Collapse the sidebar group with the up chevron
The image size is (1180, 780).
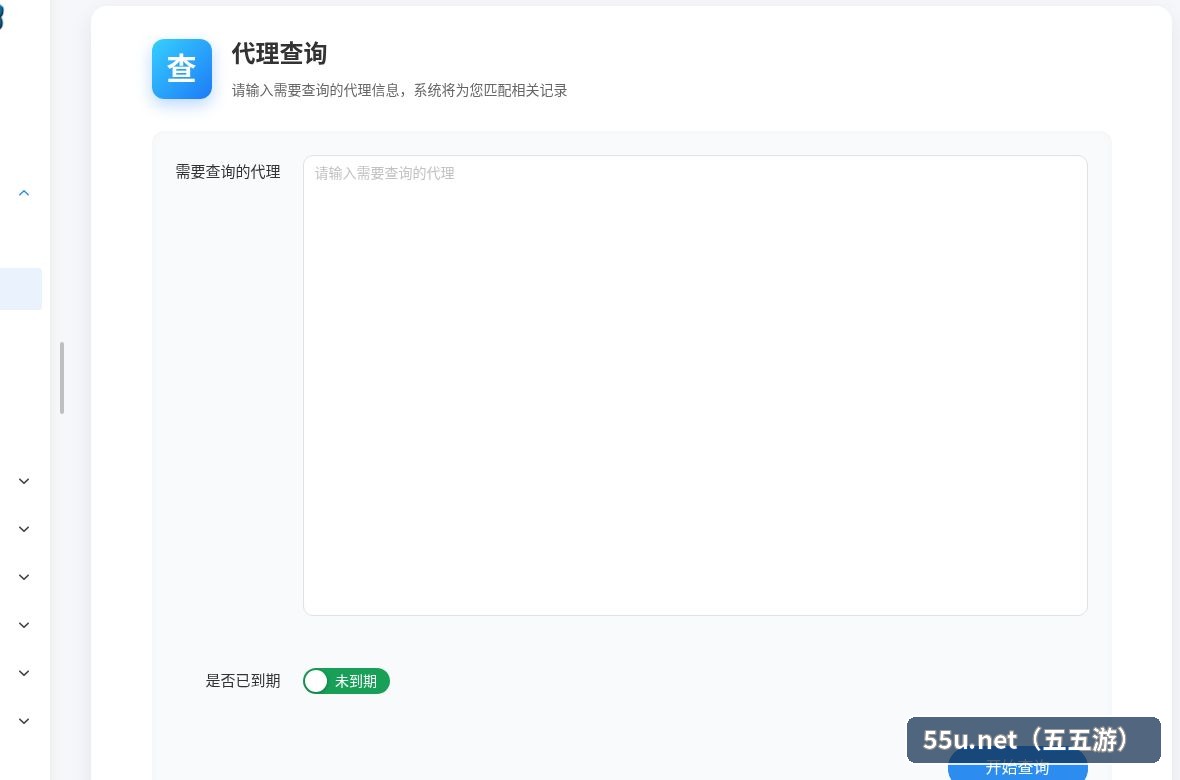point(24,193)
